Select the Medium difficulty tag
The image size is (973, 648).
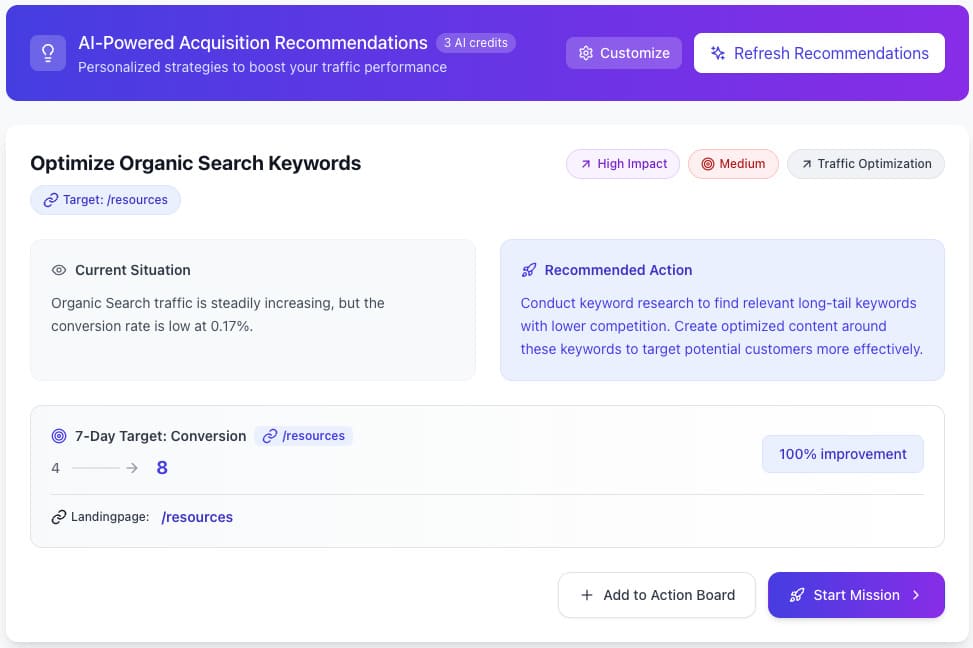(733, 164)
